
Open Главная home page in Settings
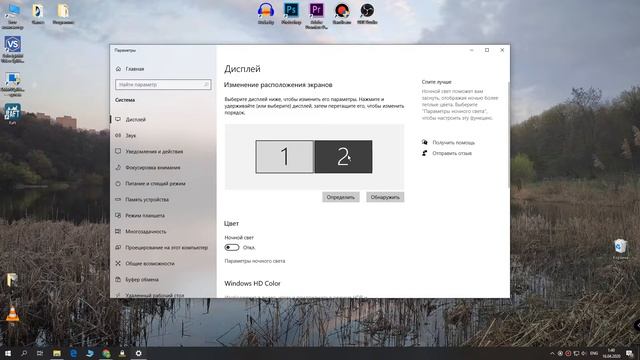pos(135,69)
